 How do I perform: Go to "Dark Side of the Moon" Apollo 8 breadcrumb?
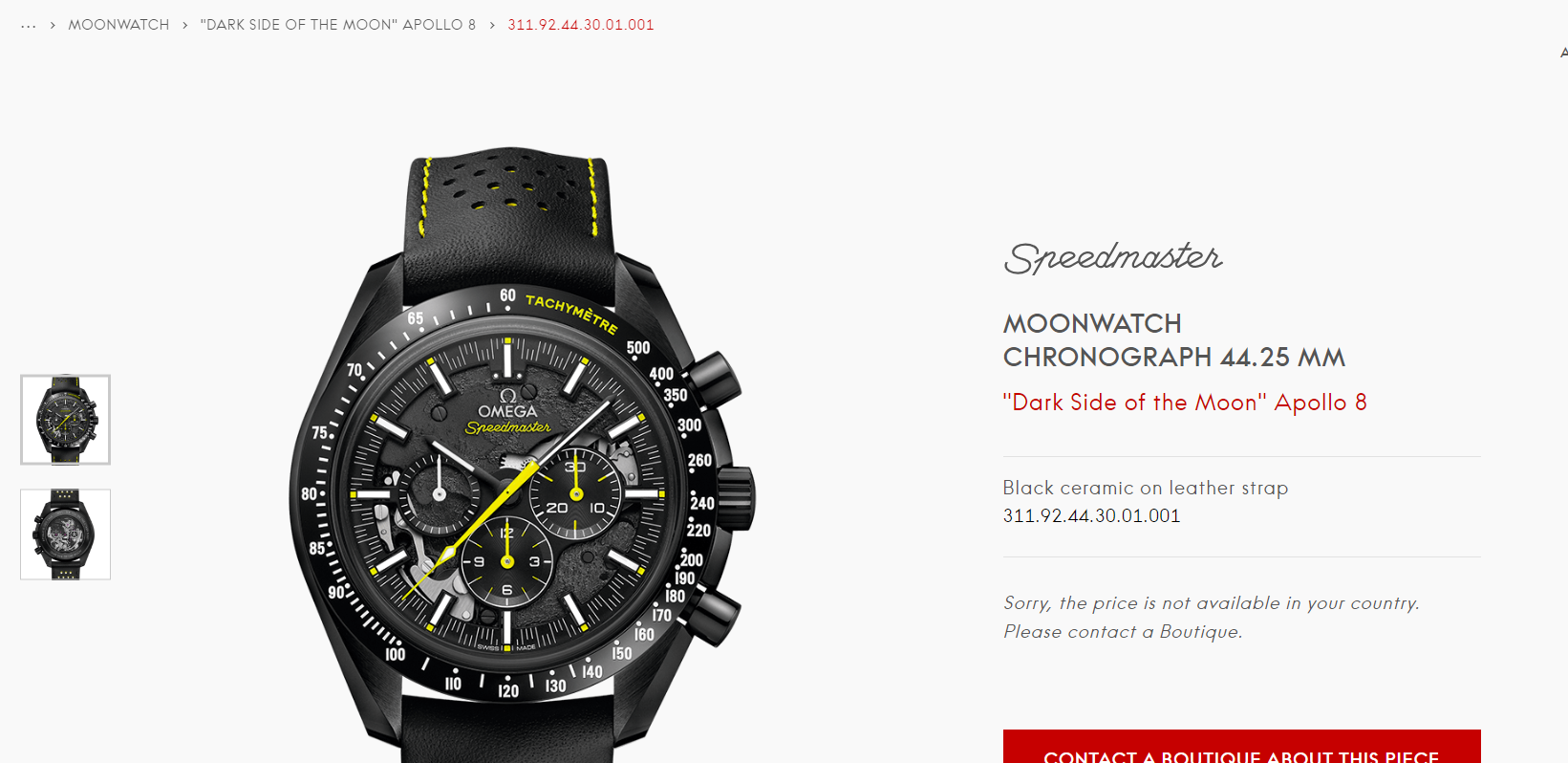pos(337,25)
